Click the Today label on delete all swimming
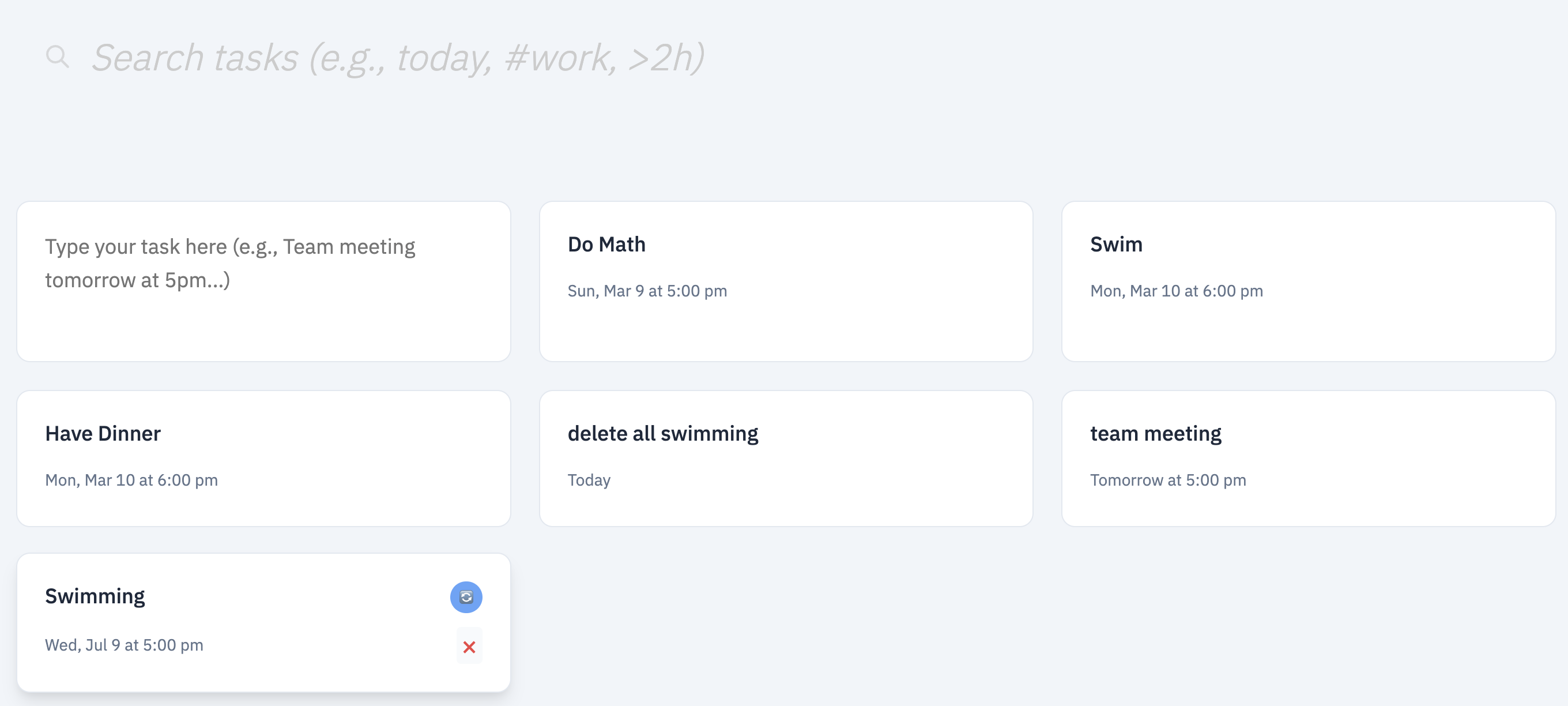 [x=589, y=480]
